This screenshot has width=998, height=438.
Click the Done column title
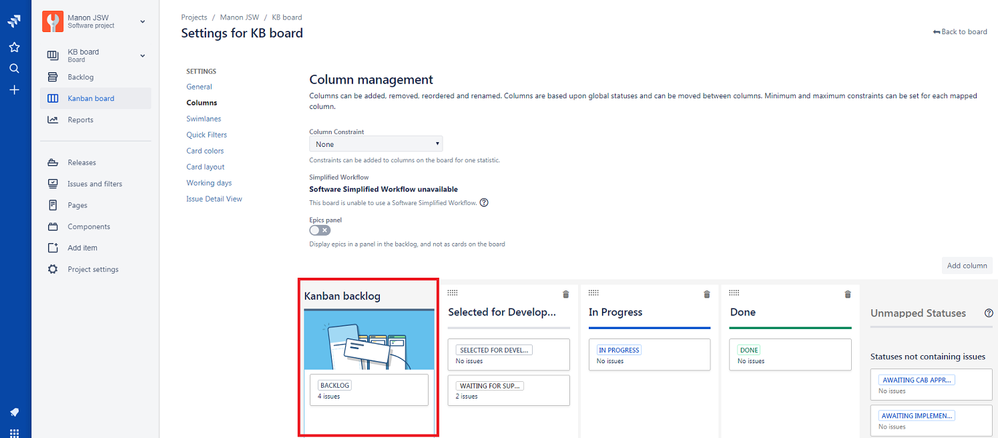point(743,313)
